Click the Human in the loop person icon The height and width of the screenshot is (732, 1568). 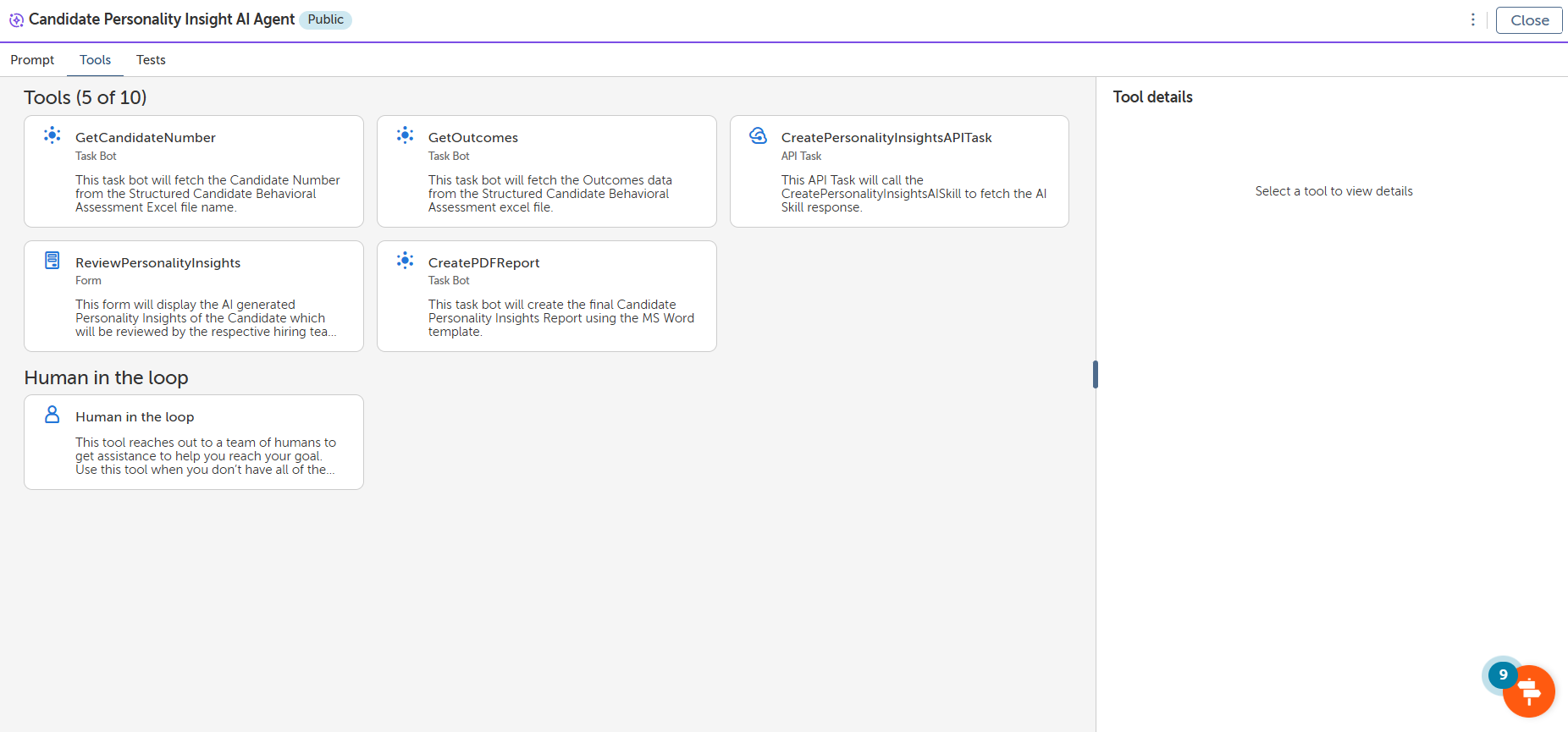[x=52, y=415]
